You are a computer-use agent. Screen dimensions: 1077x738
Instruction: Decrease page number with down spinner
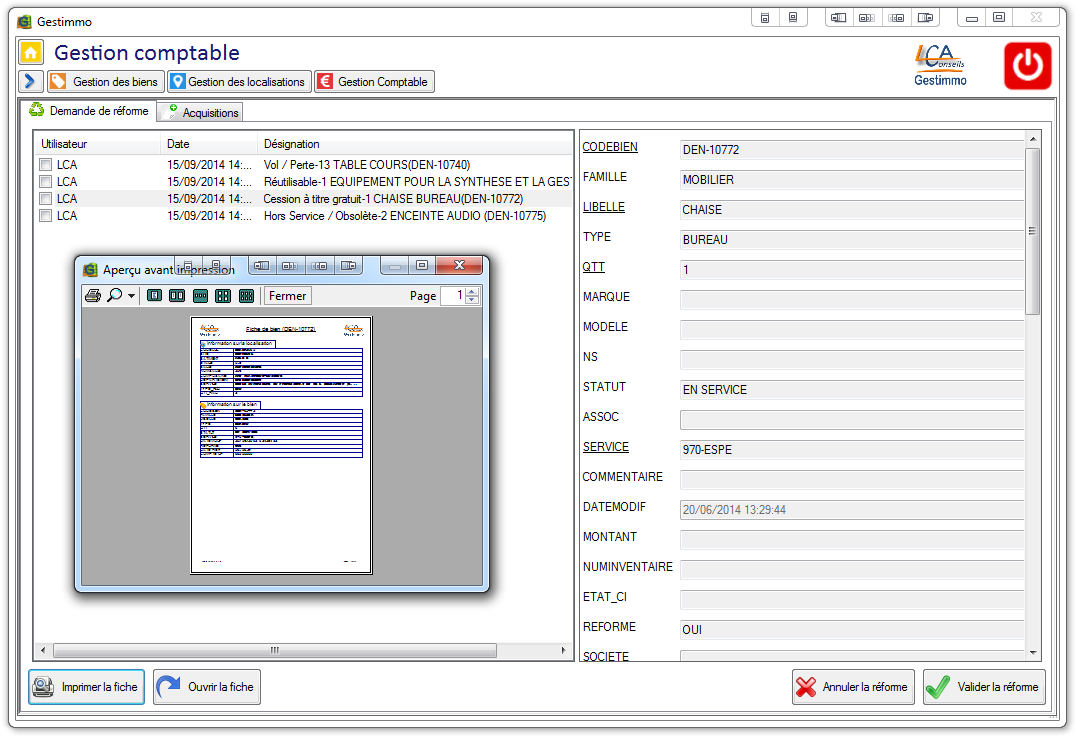[472, 300]
